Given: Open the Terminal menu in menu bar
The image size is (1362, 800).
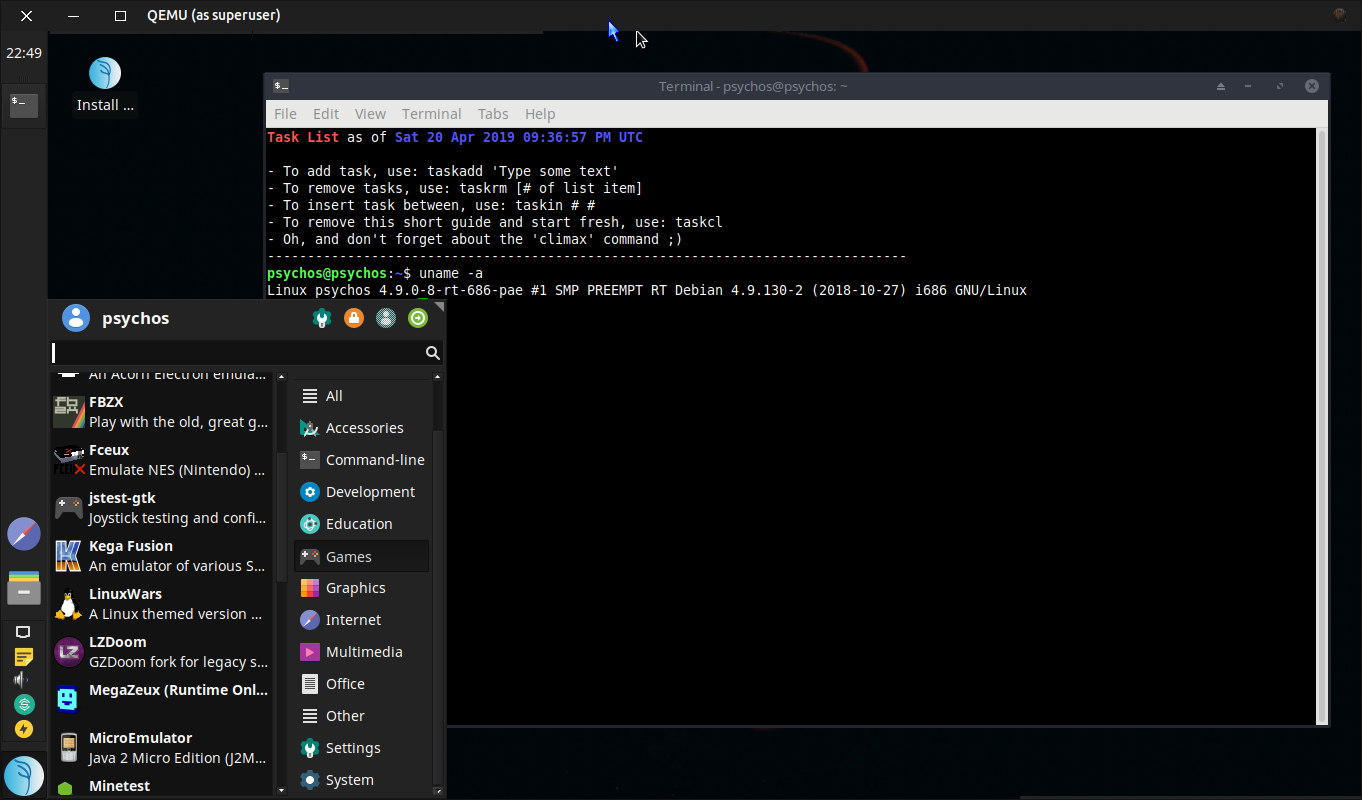Looking at the screenshot, I should [x=432, y=114].
